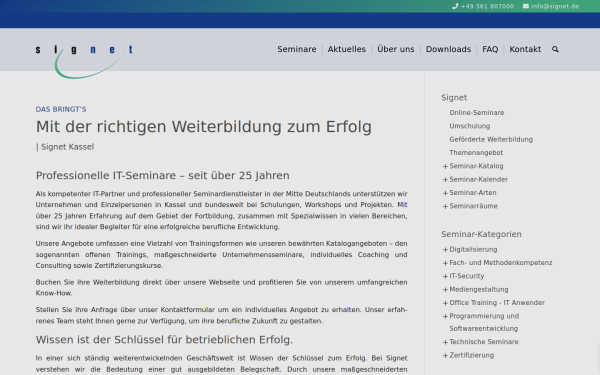Expand the plus next to Zertifizierung
The width and height of the screenshot is (600, 375).
(445, 355)
